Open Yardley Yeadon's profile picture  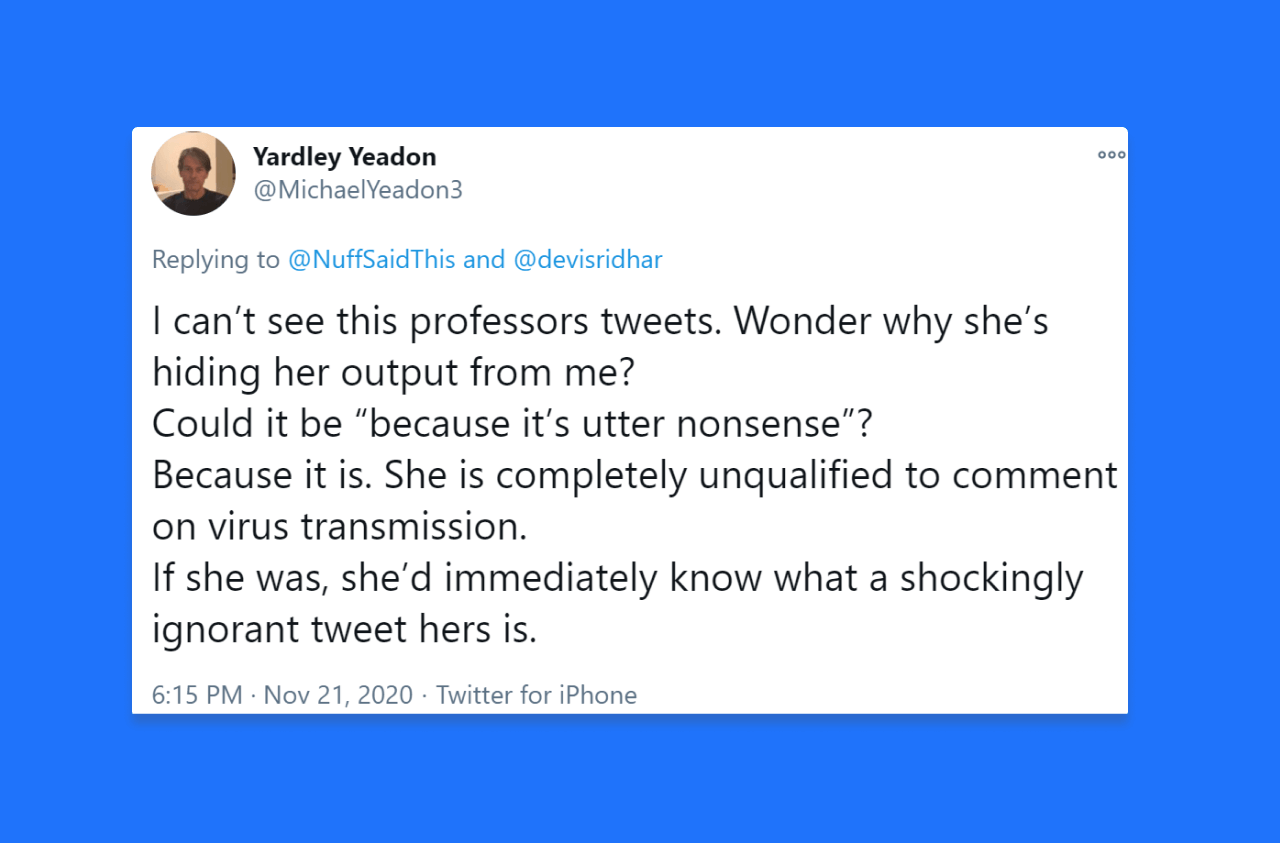pyautogui.click(x=193, y=173)
